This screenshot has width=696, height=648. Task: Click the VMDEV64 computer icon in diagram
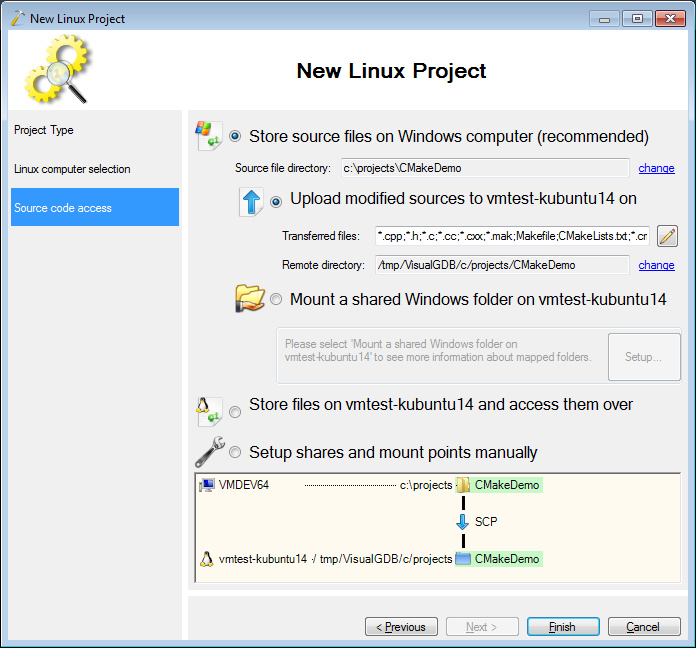pyautogui.click(x=207, y=485)
